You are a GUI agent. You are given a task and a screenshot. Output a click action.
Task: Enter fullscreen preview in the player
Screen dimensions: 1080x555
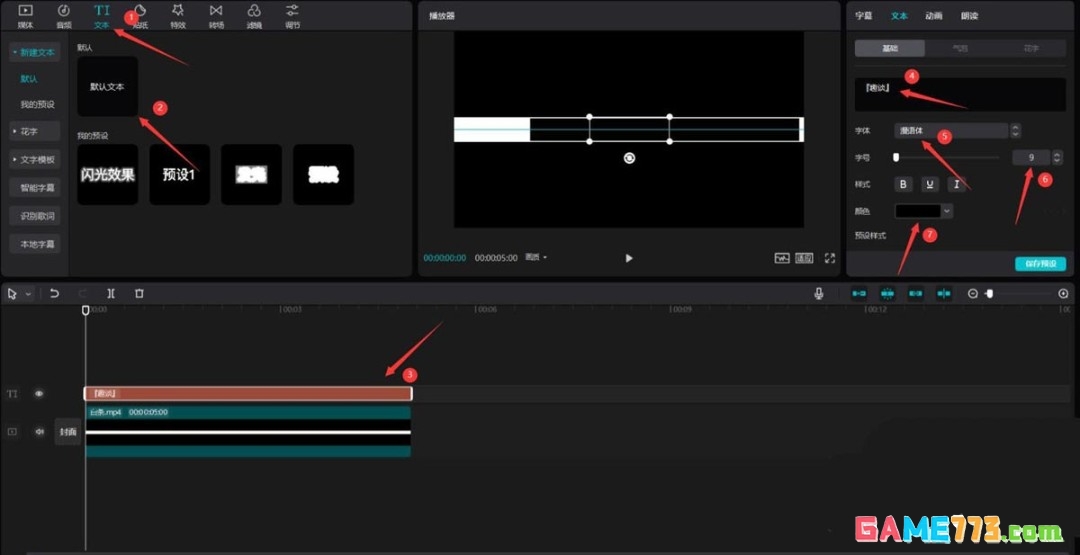829,258
